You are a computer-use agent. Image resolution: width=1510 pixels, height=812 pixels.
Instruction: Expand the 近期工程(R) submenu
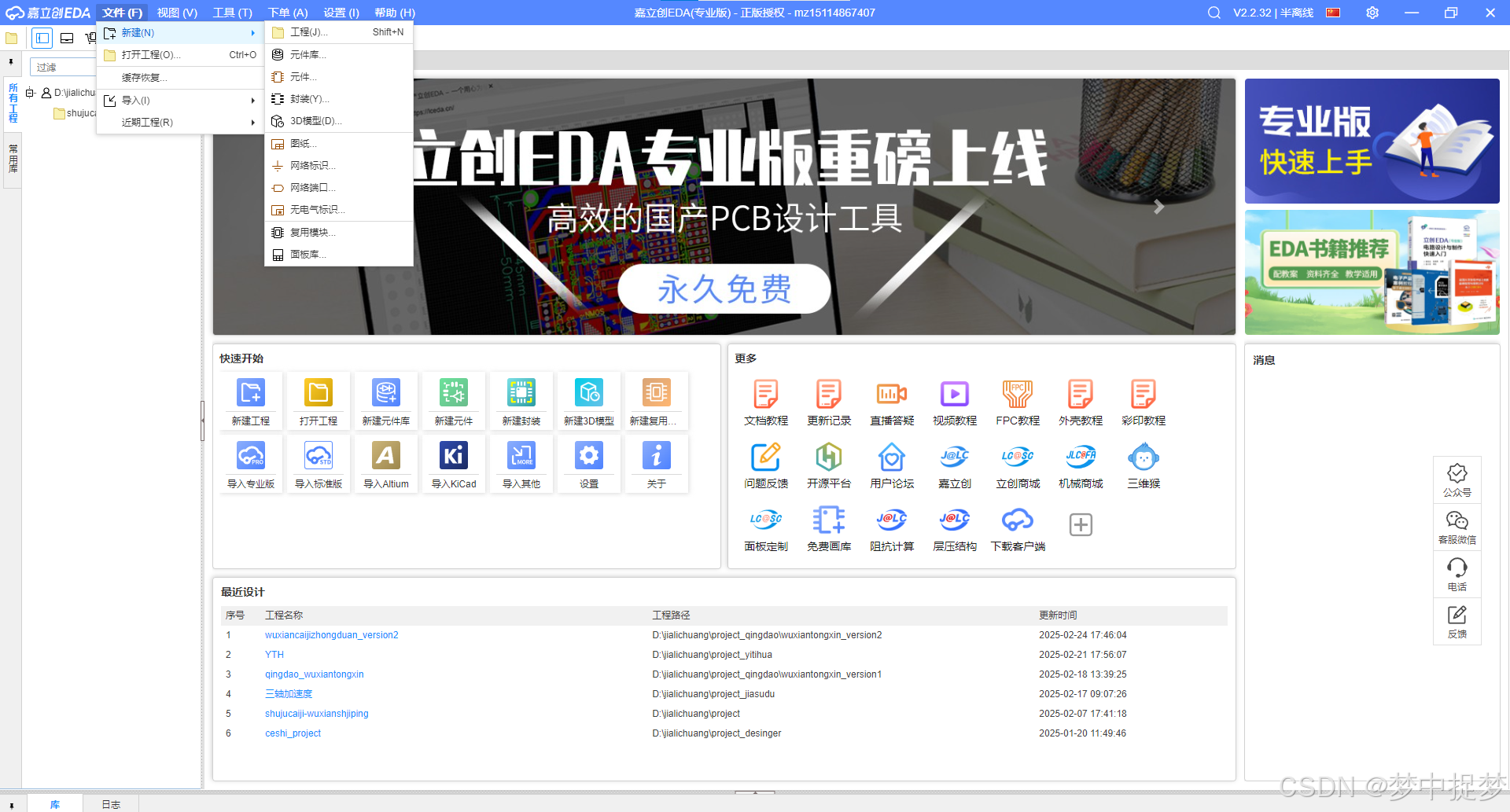179,123
